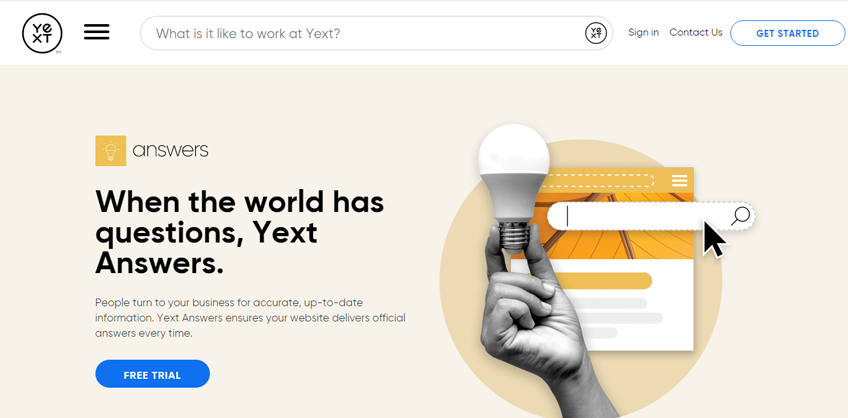
Task: Click the Yext logo in header
Action: (x=42, y=34)
